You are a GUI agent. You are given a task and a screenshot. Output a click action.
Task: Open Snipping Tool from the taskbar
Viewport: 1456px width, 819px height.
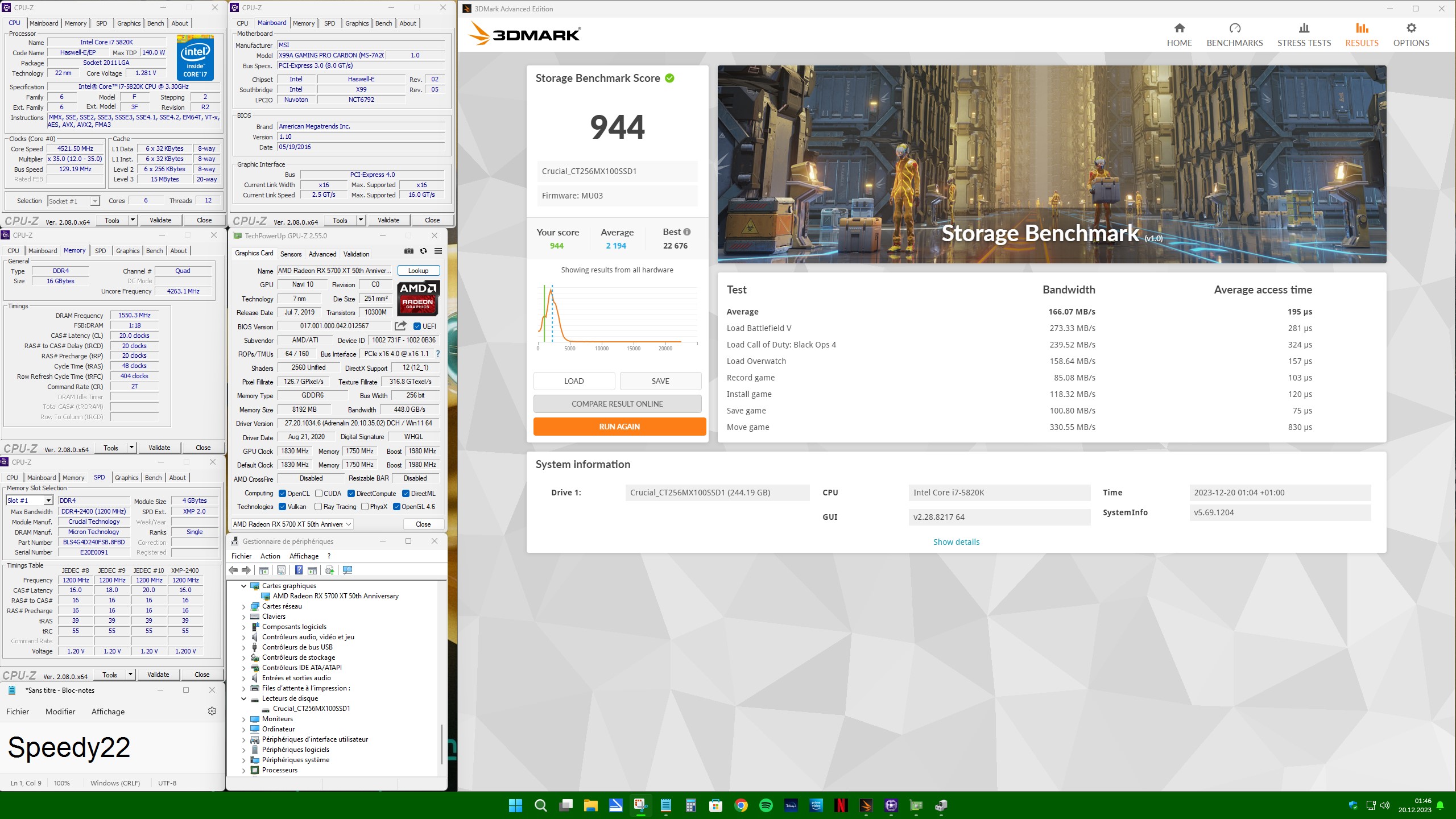click(640, 805)
